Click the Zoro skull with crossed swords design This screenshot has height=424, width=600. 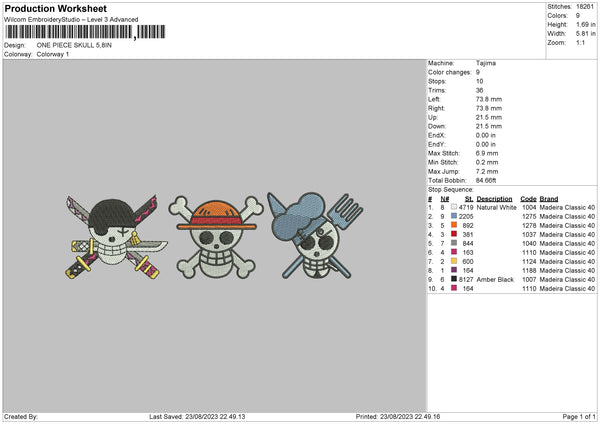[116, 237]
